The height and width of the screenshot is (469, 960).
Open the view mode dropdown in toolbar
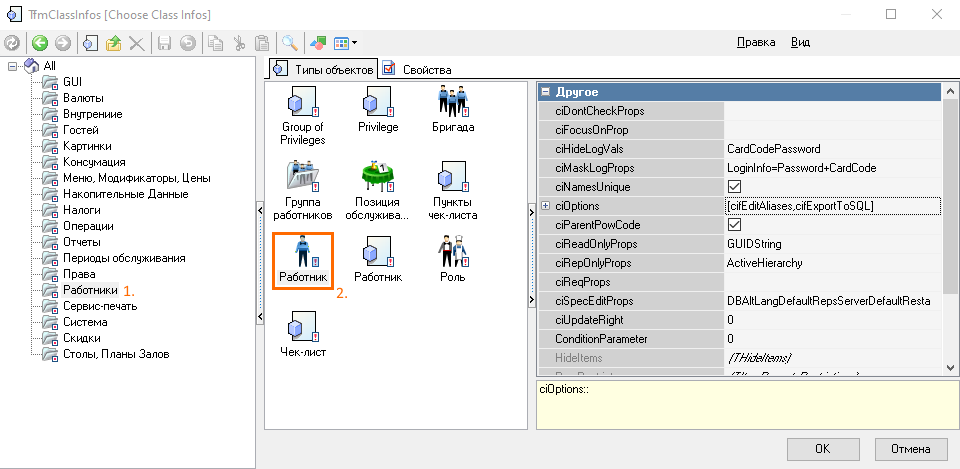[346, 43]
